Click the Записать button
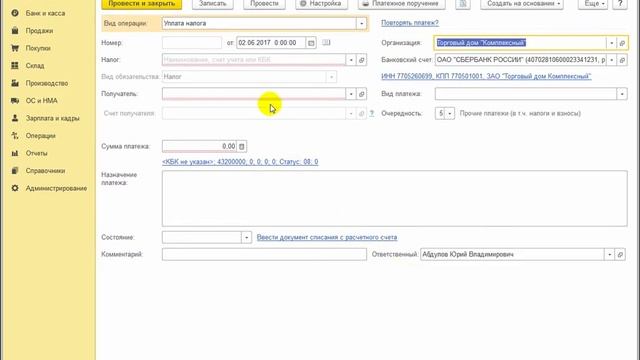 (x=213, y=4)
